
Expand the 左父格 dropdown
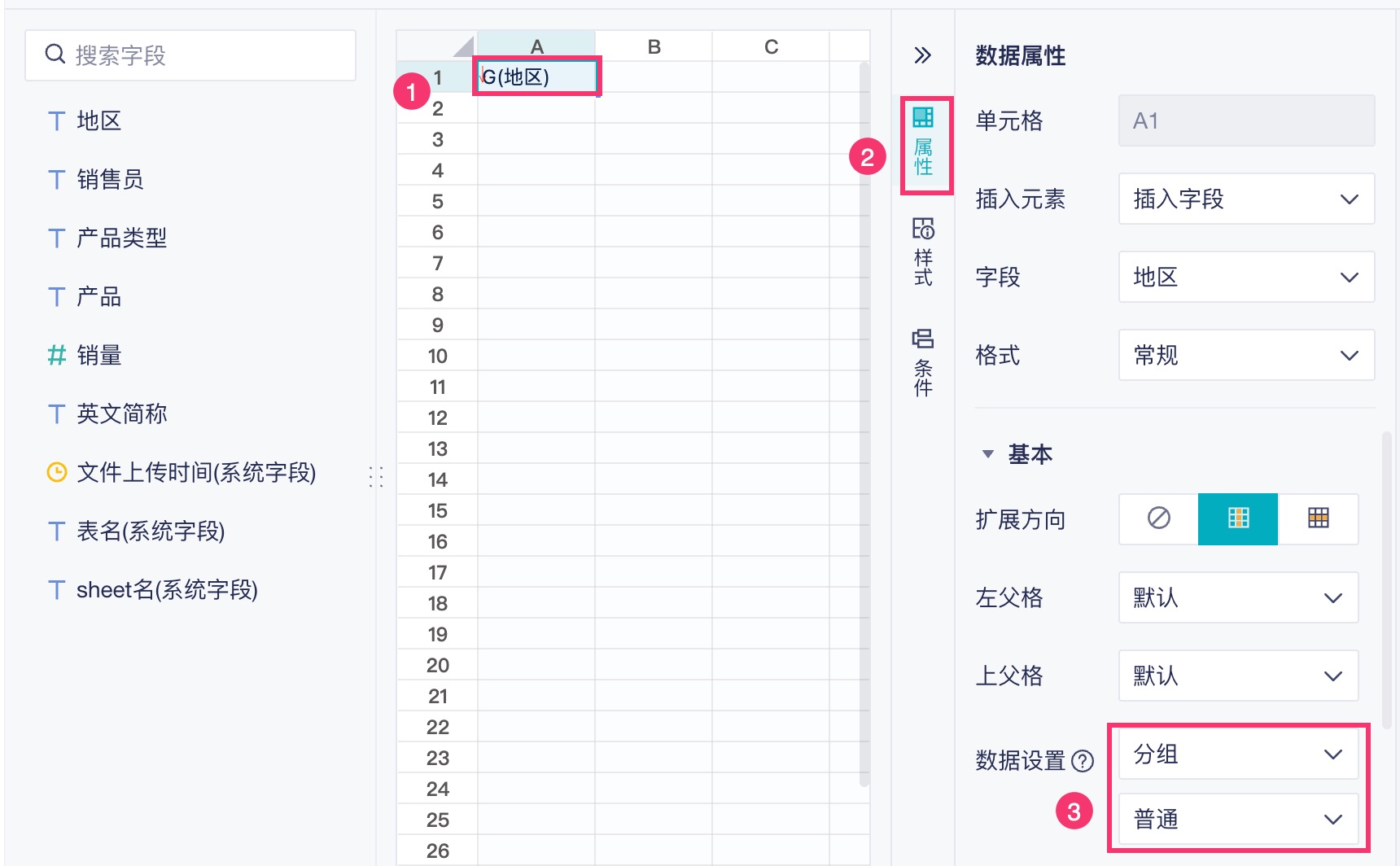tap(1238, 598)
